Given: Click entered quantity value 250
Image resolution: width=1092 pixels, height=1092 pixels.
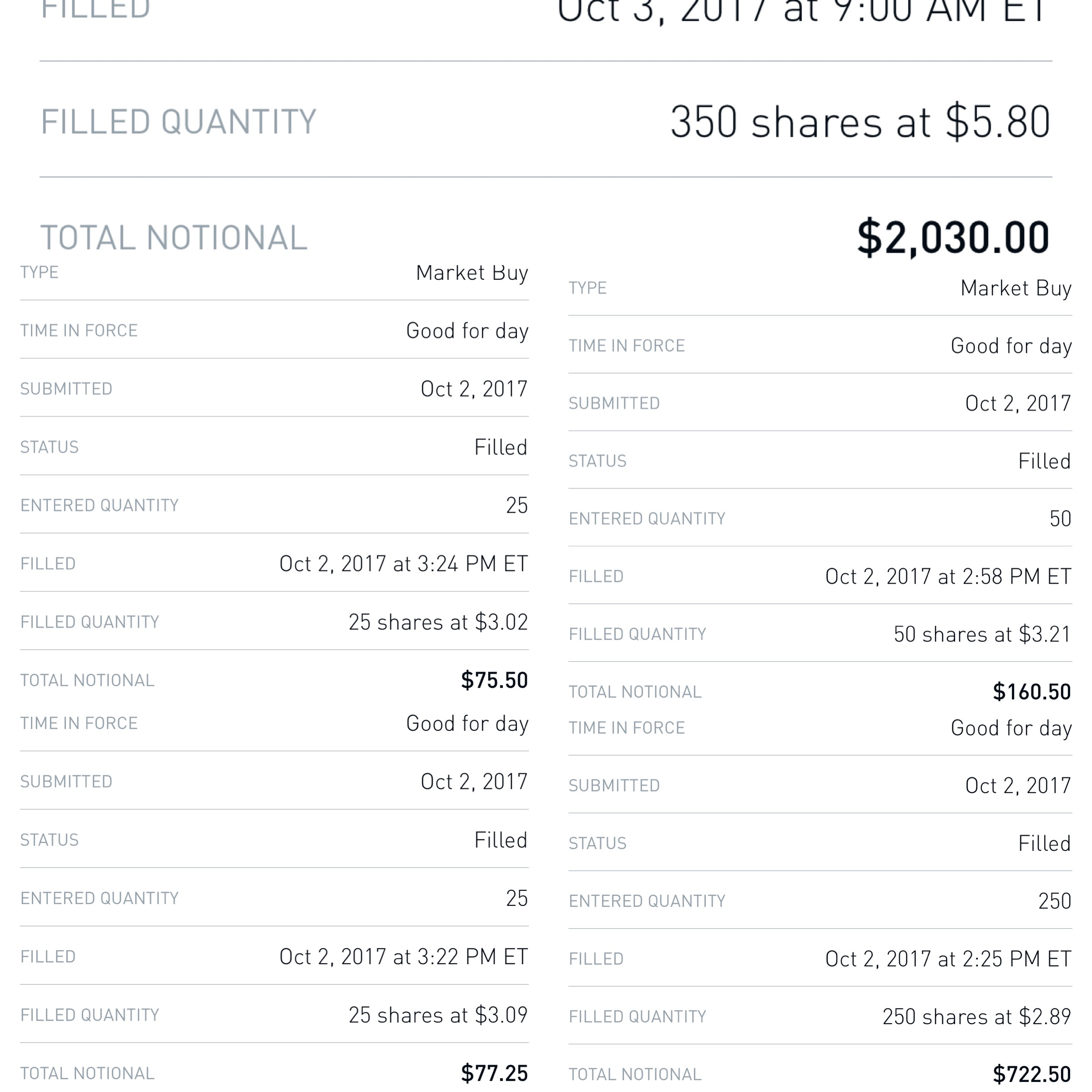Looking at the screenshot, I should (1054, 901).
